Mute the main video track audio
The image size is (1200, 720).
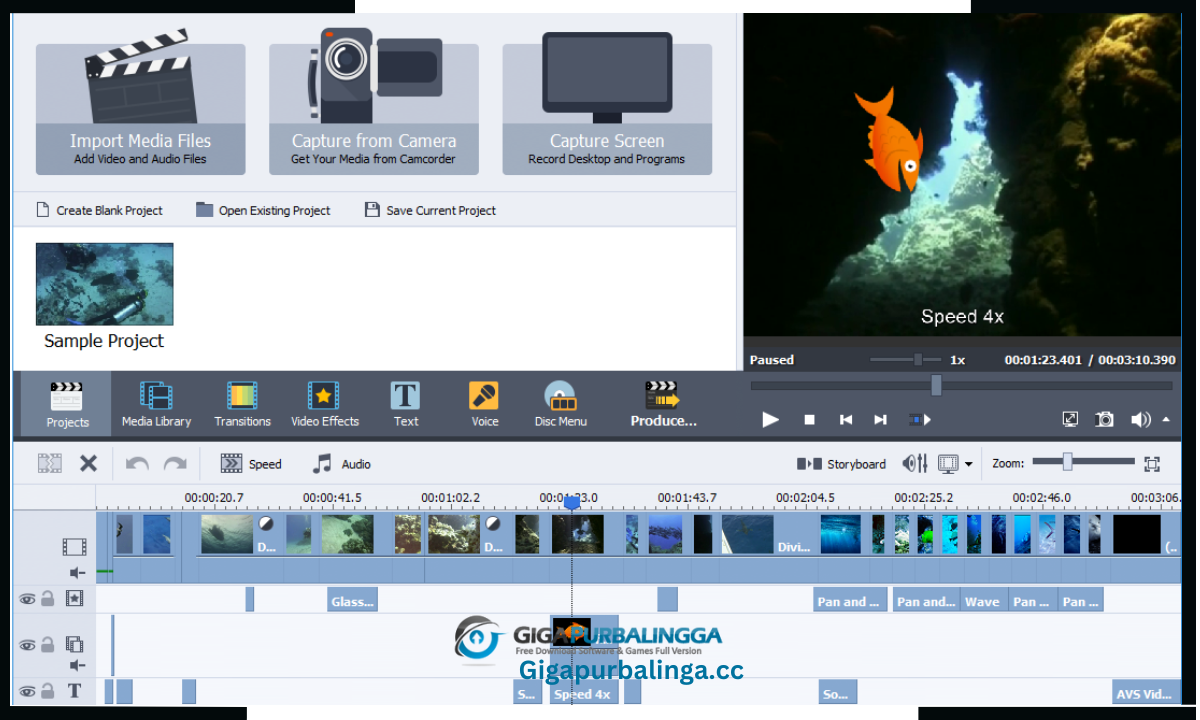pos(77,573)
